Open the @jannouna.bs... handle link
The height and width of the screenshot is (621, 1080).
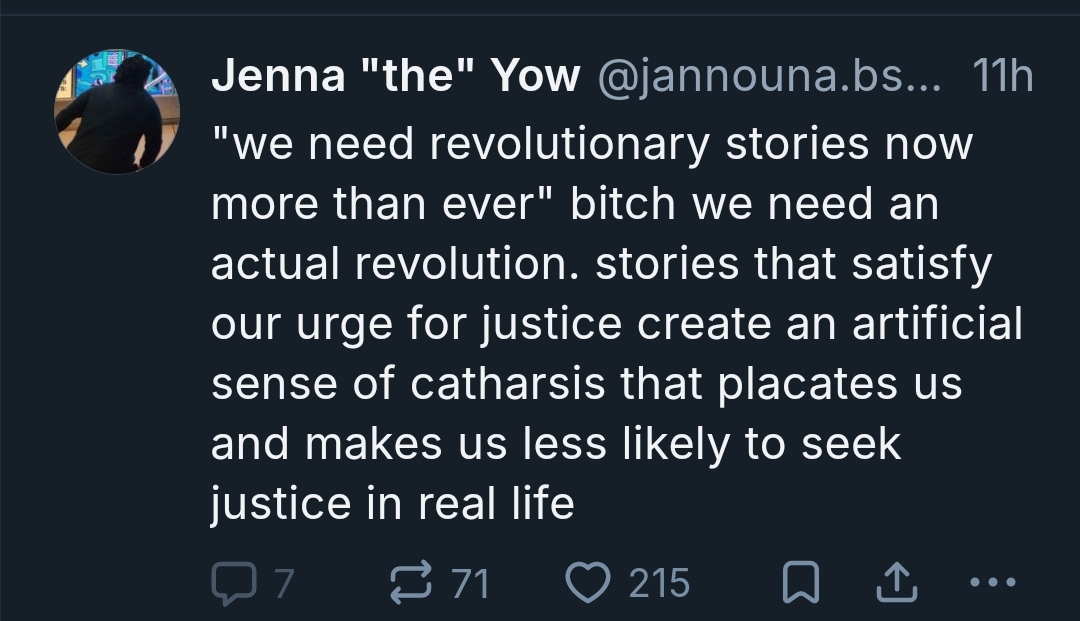click(767, 77)
